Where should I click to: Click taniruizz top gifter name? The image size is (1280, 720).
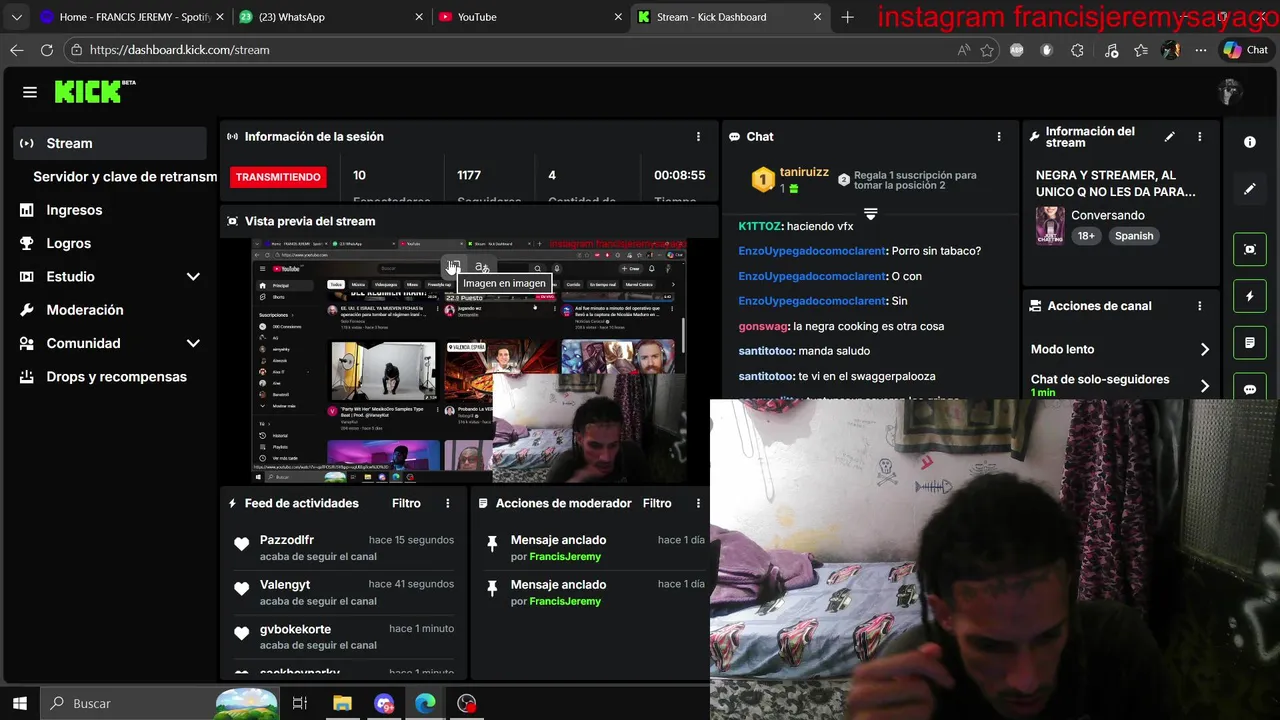click(804, 172)
